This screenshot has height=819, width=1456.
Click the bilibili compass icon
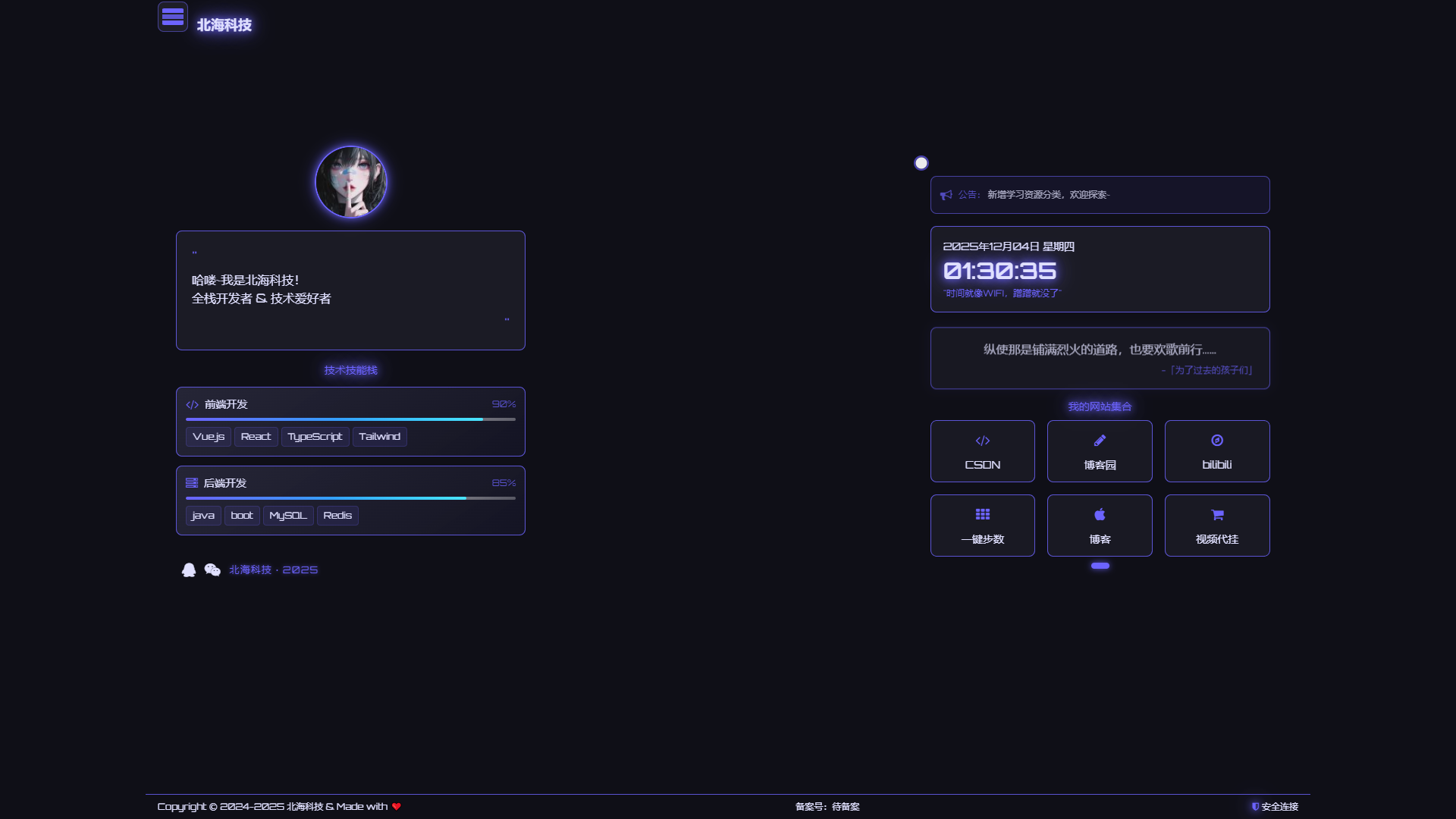pos(1217,441)
